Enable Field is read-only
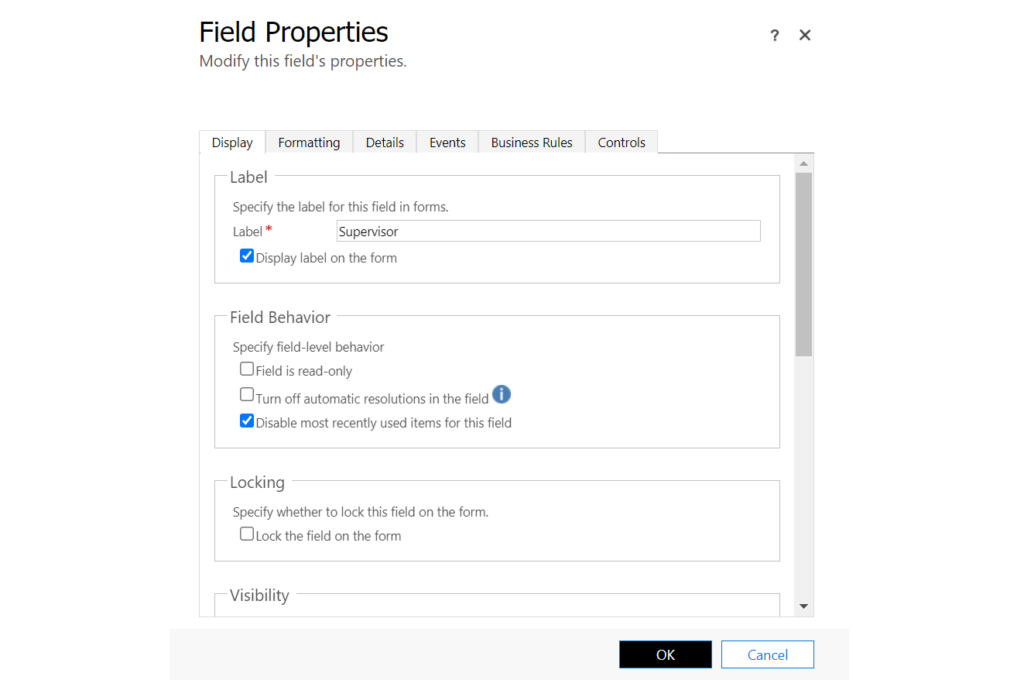Image resolution: width=1024 pixels, height=680 pixels. (247, 368)
